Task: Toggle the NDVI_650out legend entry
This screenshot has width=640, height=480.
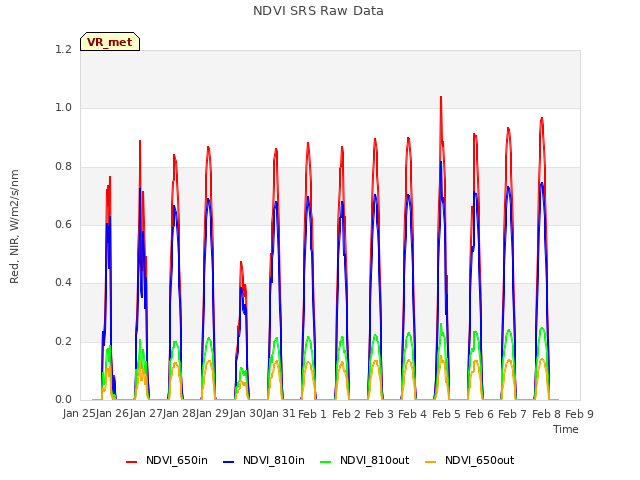Action: point(470,461)
